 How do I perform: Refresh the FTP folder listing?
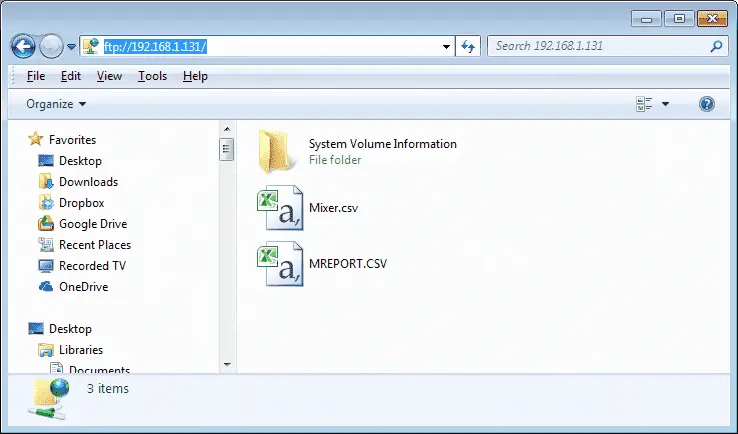pos(468,46)
